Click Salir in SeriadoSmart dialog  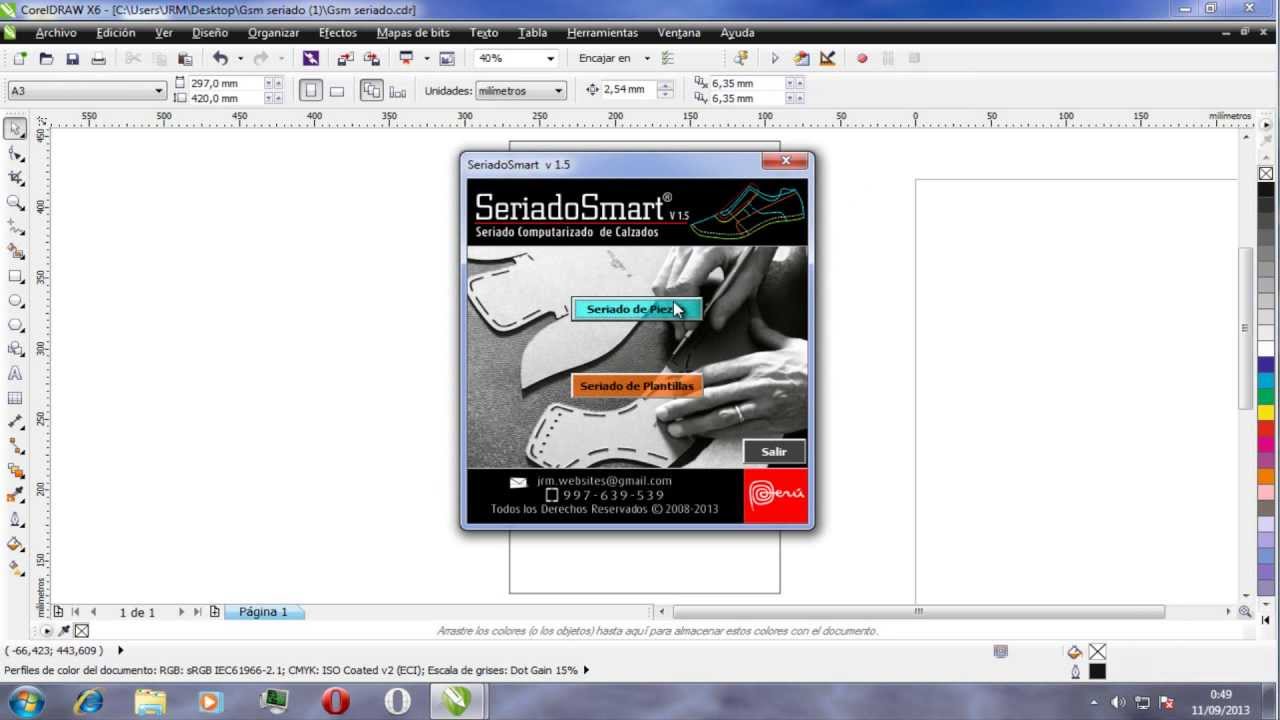click(774, 452)
